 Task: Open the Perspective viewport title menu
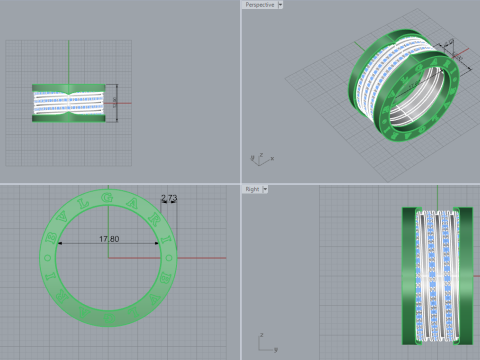click(260, 5)
